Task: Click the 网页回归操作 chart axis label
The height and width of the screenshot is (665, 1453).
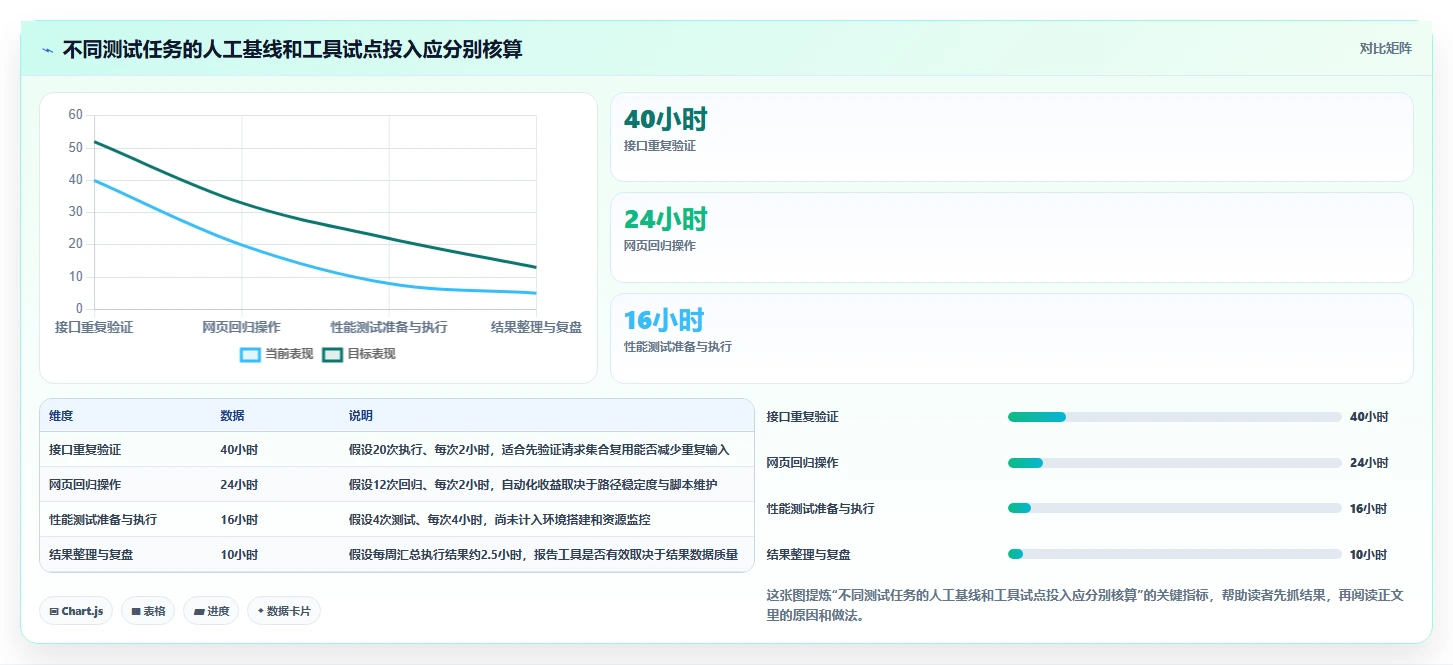Action: pyautogui.click(x=241, y=327)
